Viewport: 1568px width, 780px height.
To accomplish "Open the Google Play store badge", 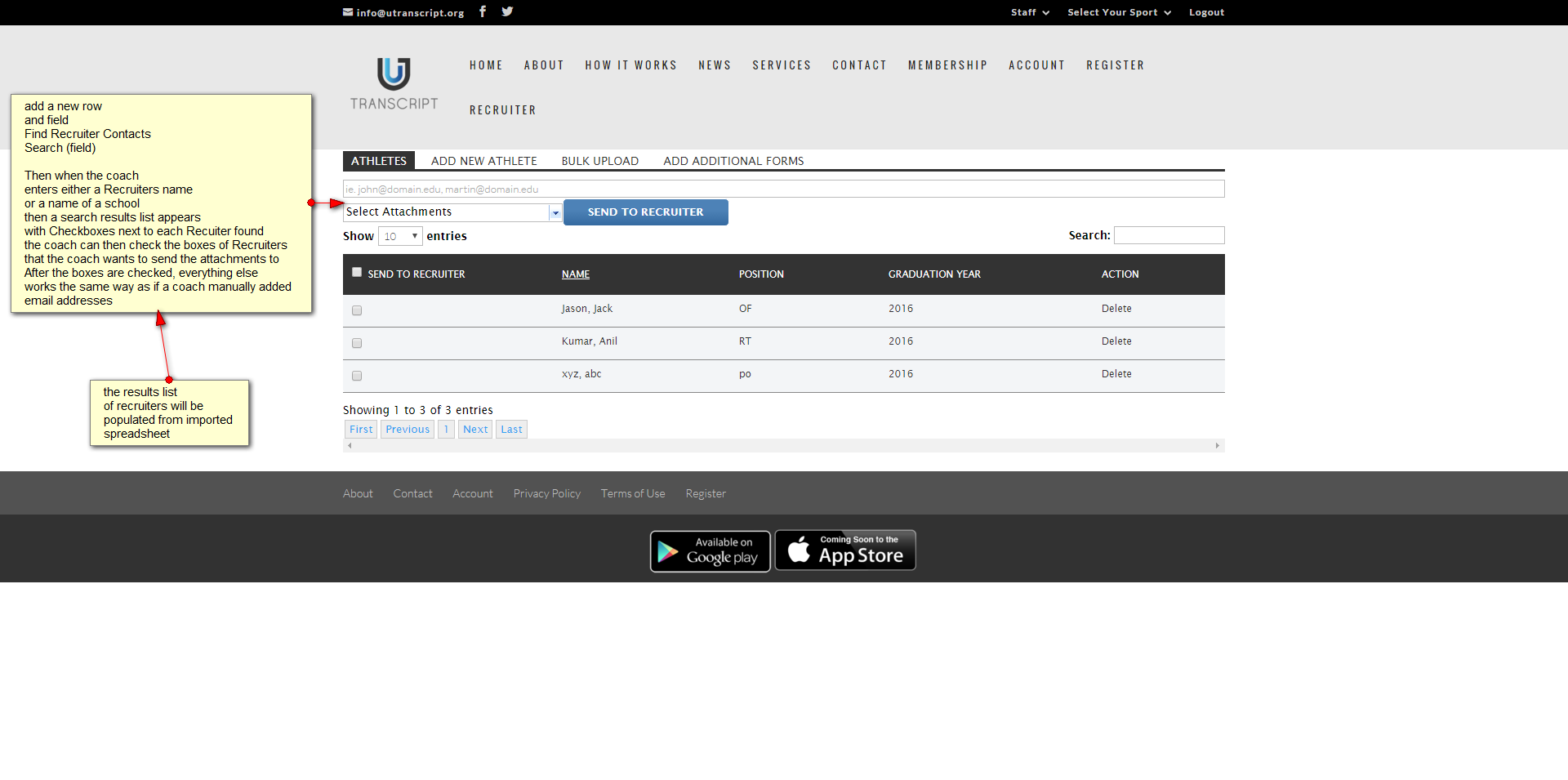I will [x=710, y=551].
